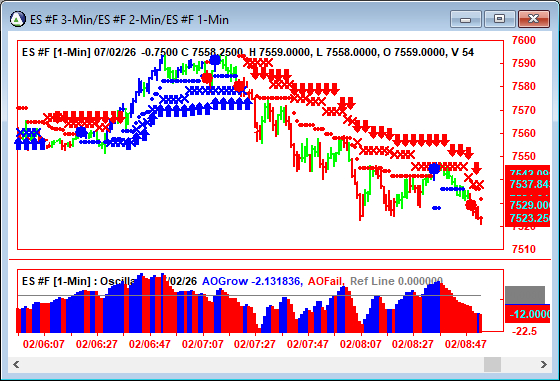Click the 7537.84 price marker
Screen dimensions: 560x381
[529, 185]
